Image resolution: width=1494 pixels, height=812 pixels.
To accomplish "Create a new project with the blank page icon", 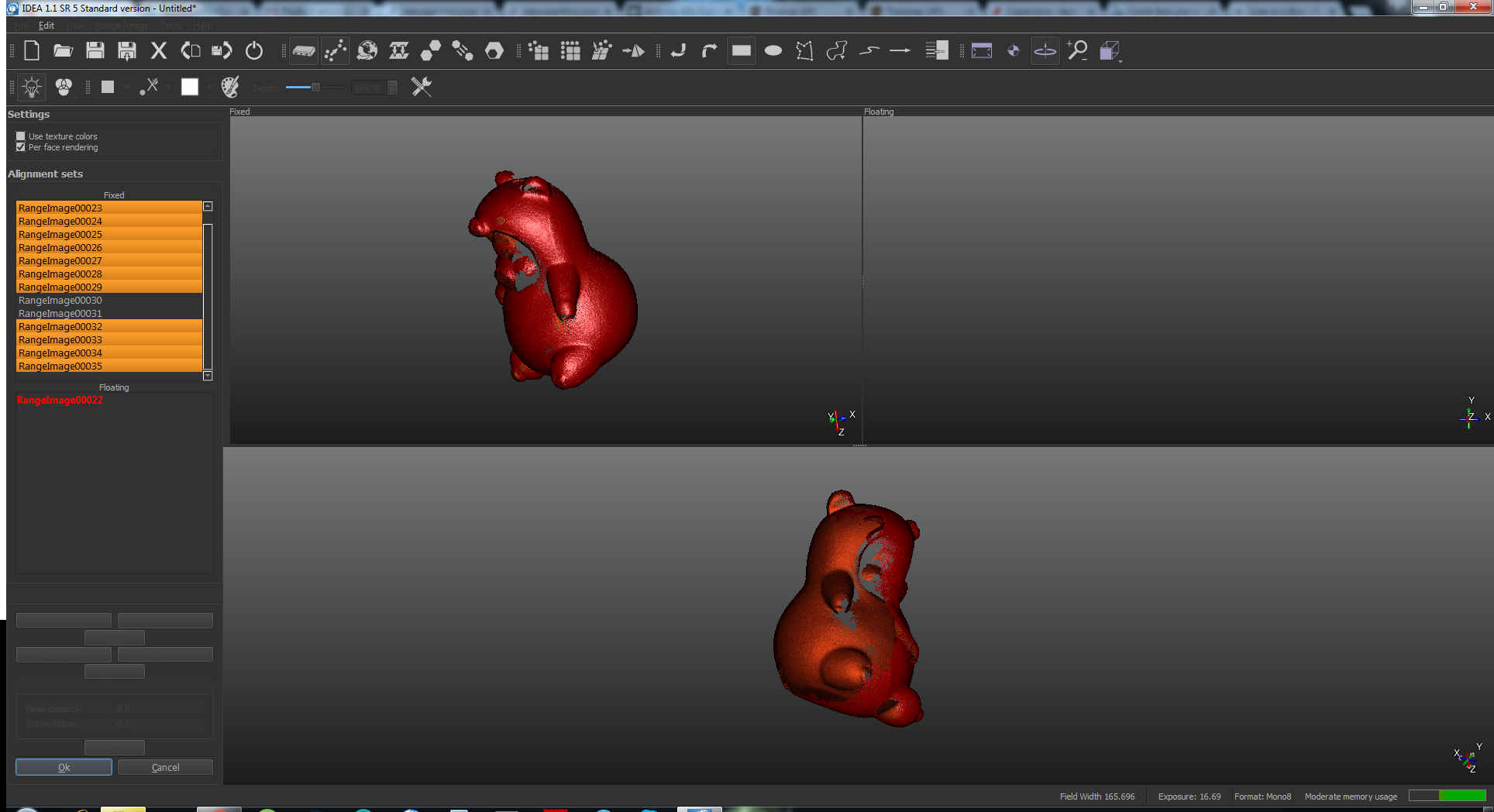I will [x=32, y=51].
